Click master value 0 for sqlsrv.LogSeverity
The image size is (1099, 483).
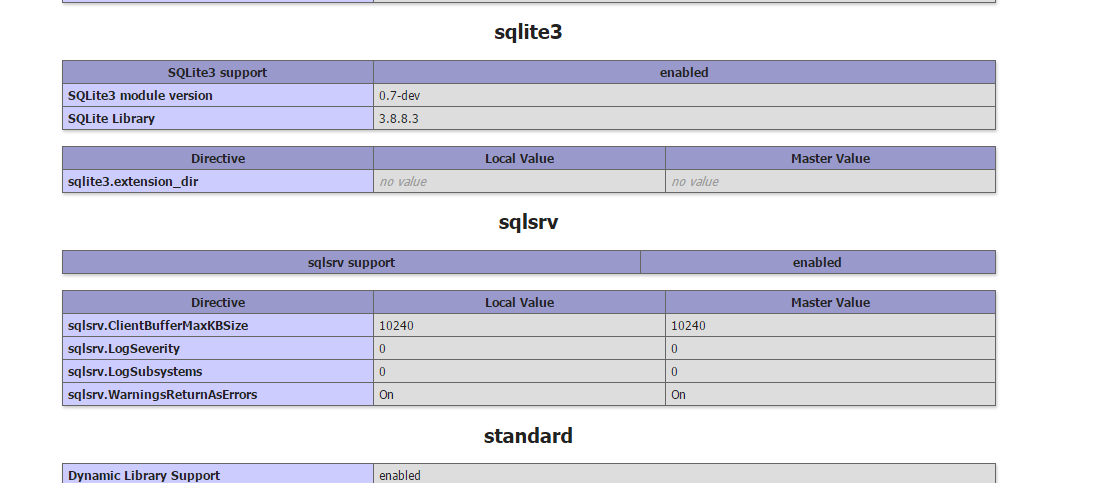674,348
